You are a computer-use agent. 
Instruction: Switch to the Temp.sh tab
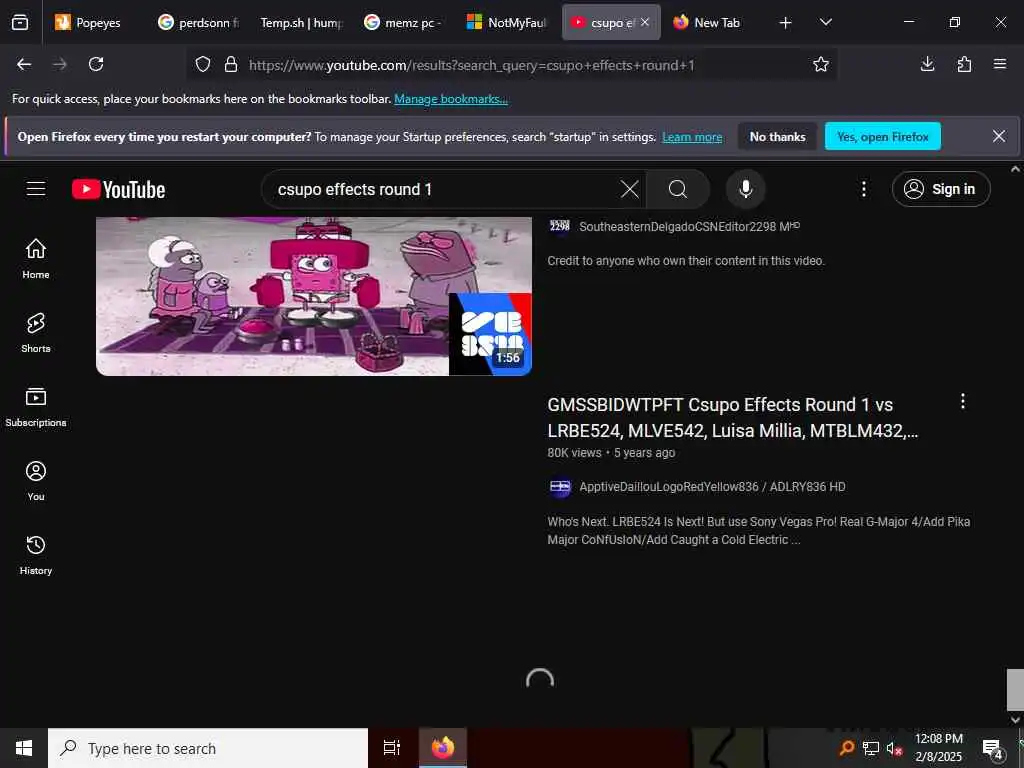click(x=301, y=23)
